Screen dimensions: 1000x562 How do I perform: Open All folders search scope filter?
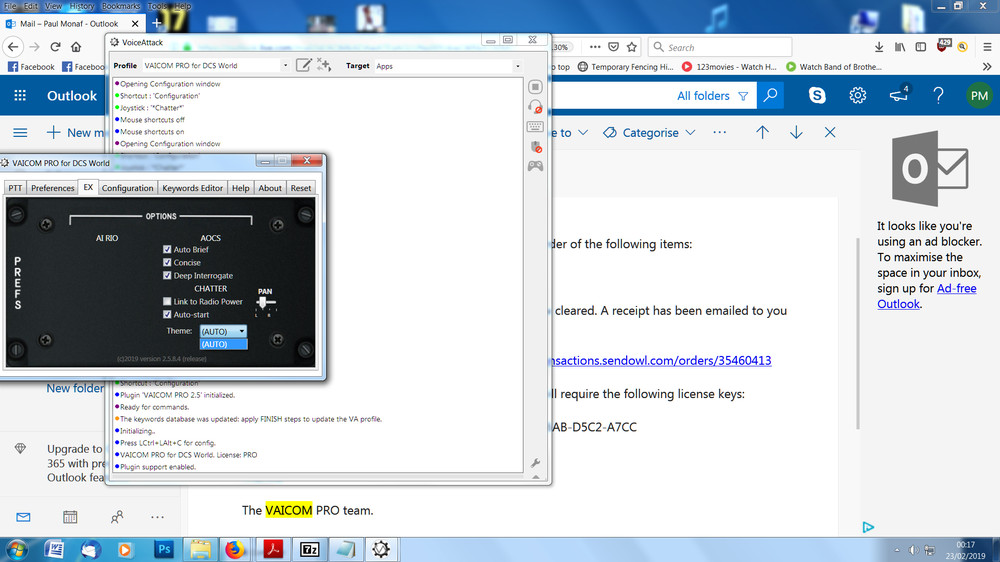pyautogui.click(x=712, y=96)
